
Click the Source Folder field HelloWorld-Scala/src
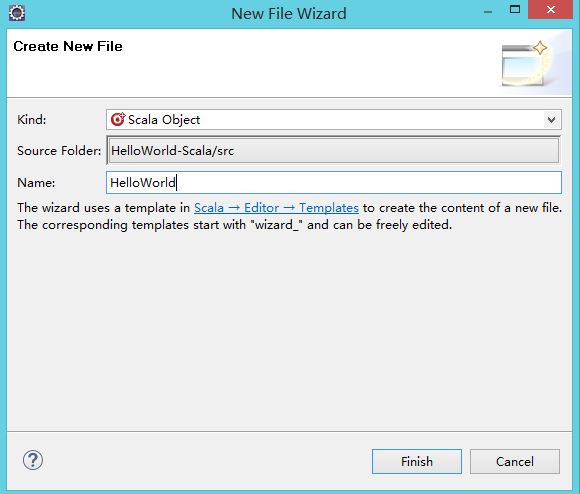pyautogui.click(x=334, y=150)
